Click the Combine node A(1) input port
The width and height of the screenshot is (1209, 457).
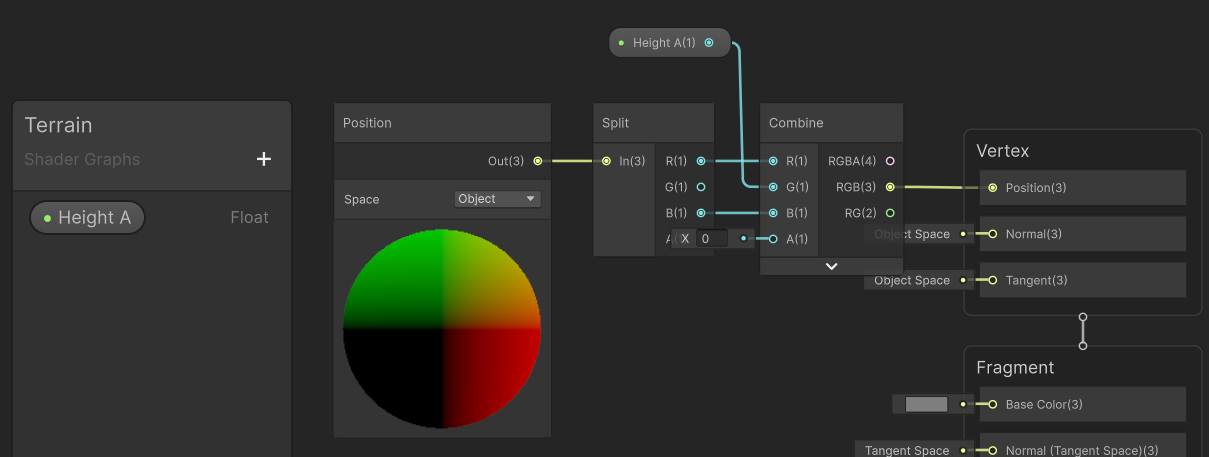pyautogui.click(x=773, y=239)
